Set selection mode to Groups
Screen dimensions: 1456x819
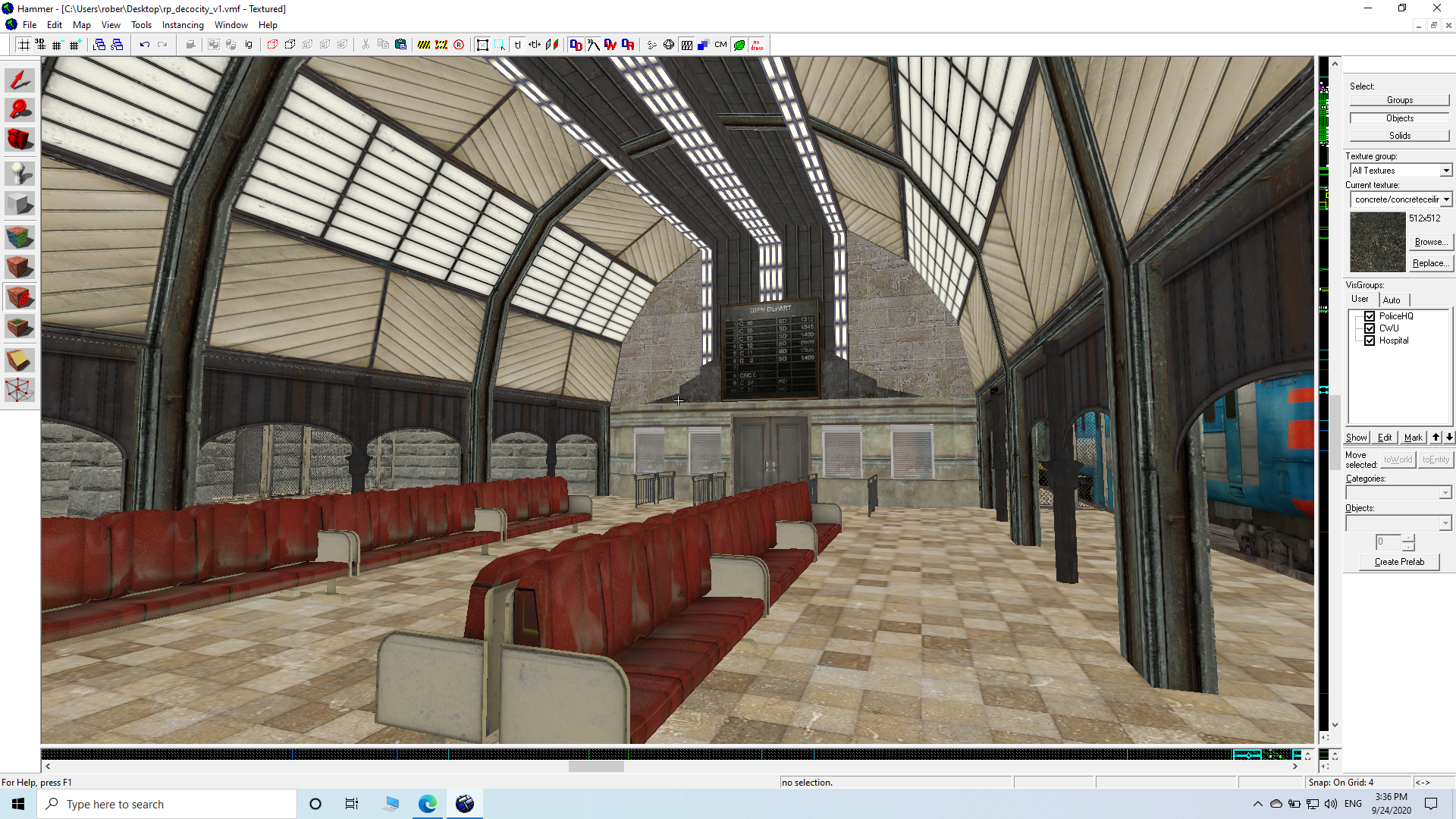point(1399,100)
